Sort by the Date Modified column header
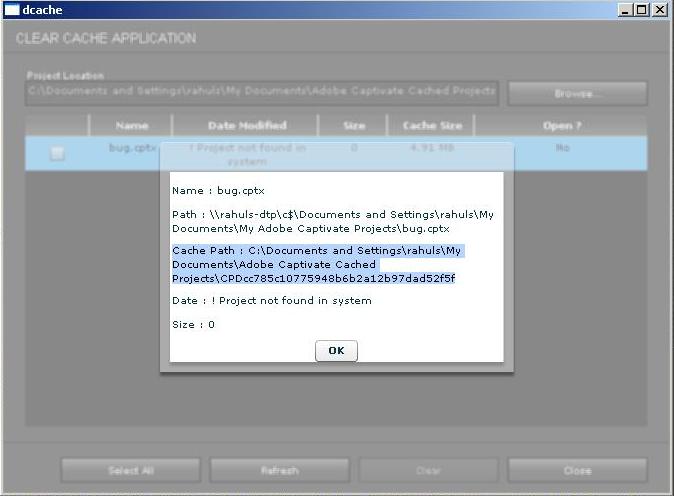This screenshot has height=496, width=674. coord(246,126)
